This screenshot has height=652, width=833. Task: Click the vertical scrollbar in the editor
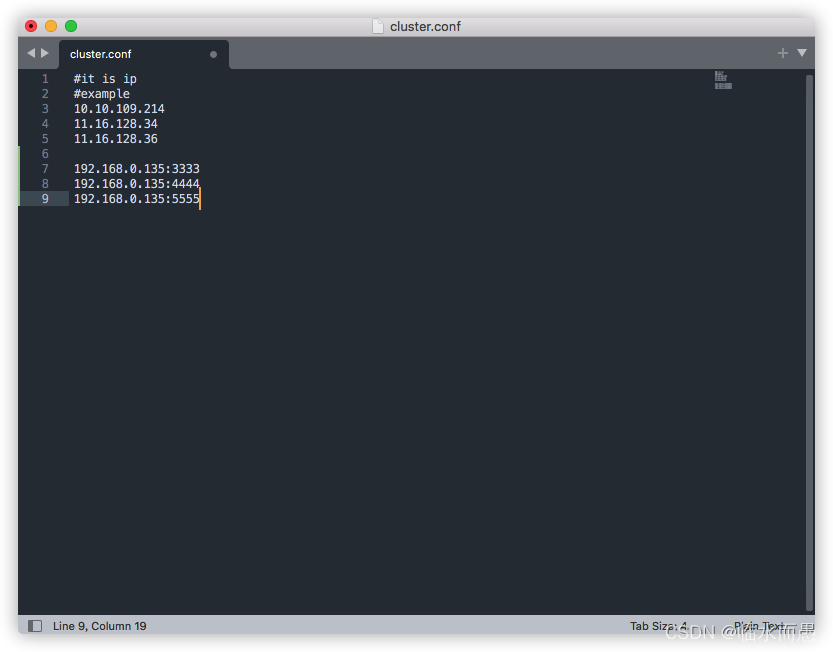point(810,343)
